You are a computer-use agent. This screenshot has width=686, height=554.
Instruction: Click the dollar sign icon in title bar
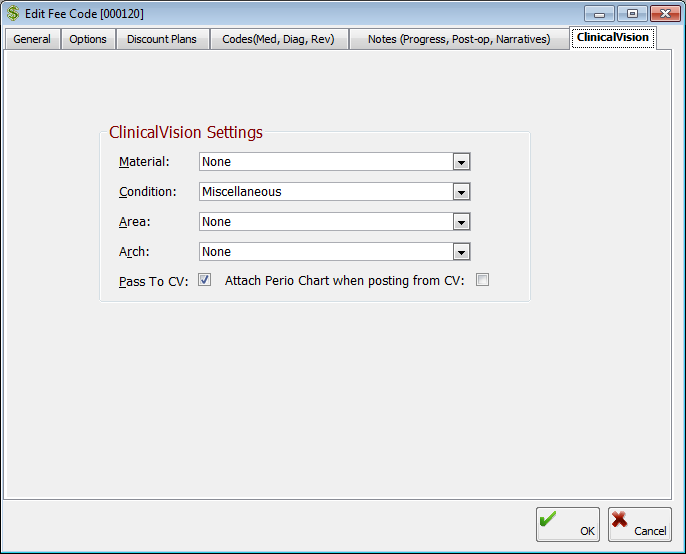[14, 13]
